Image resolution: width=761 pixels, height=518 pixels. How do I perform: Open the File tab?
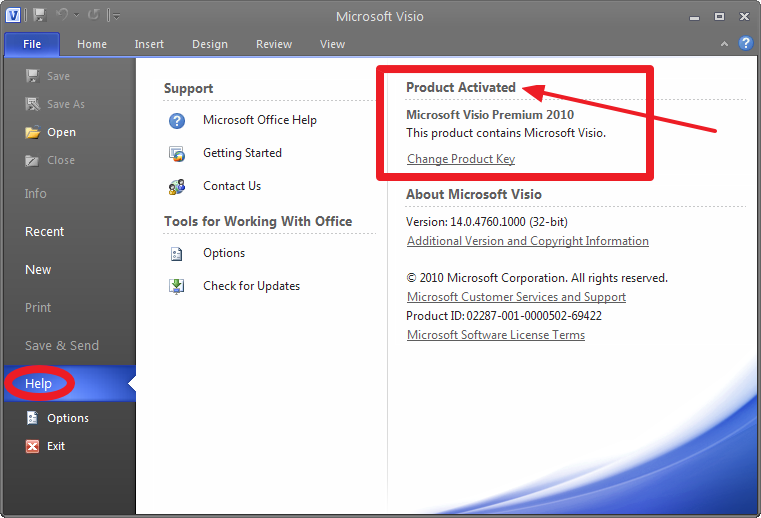32,44
